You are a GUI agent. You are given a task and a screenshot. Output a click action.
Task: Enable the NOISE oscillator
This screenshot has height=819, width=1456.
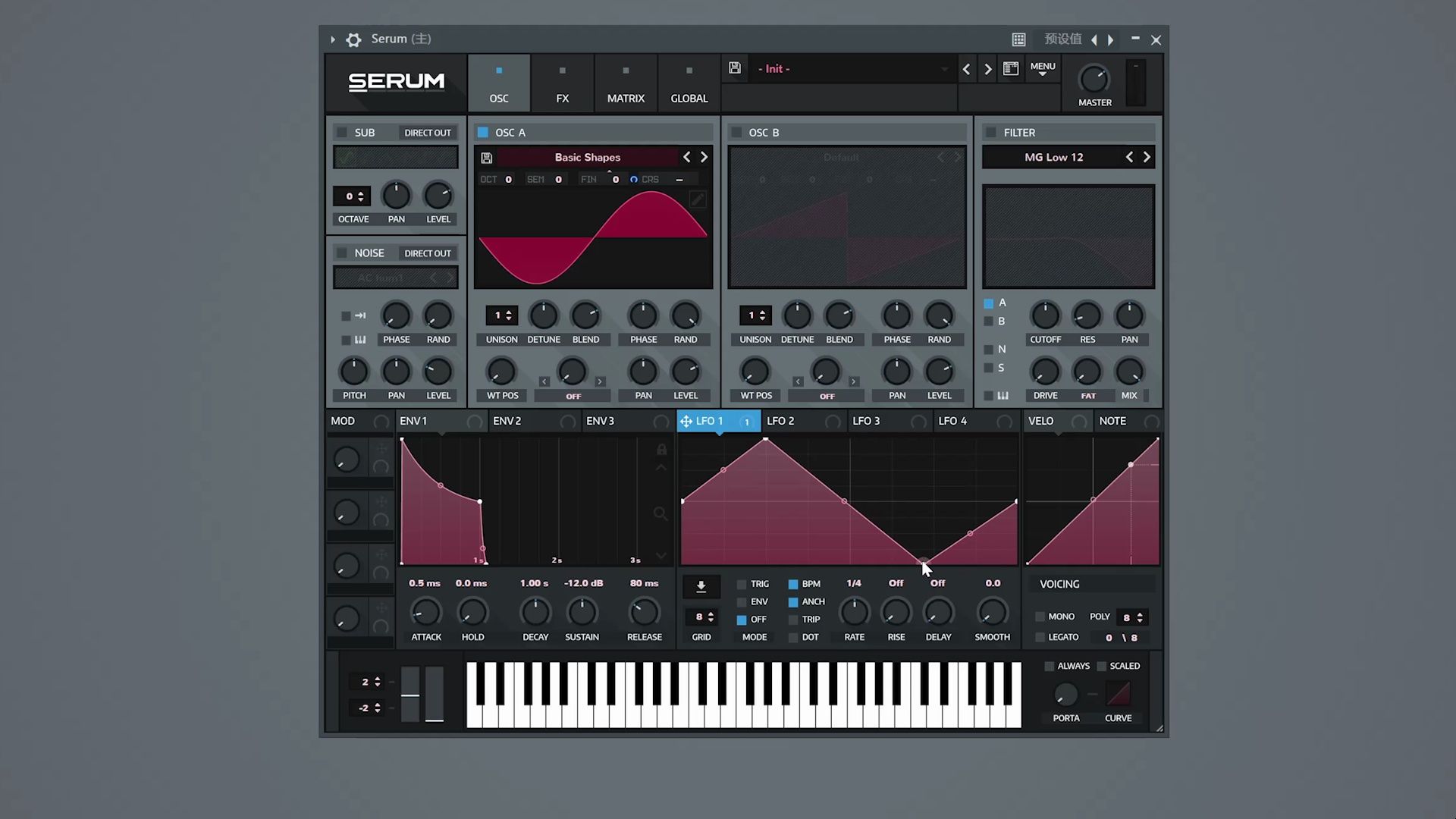[342, 253]
